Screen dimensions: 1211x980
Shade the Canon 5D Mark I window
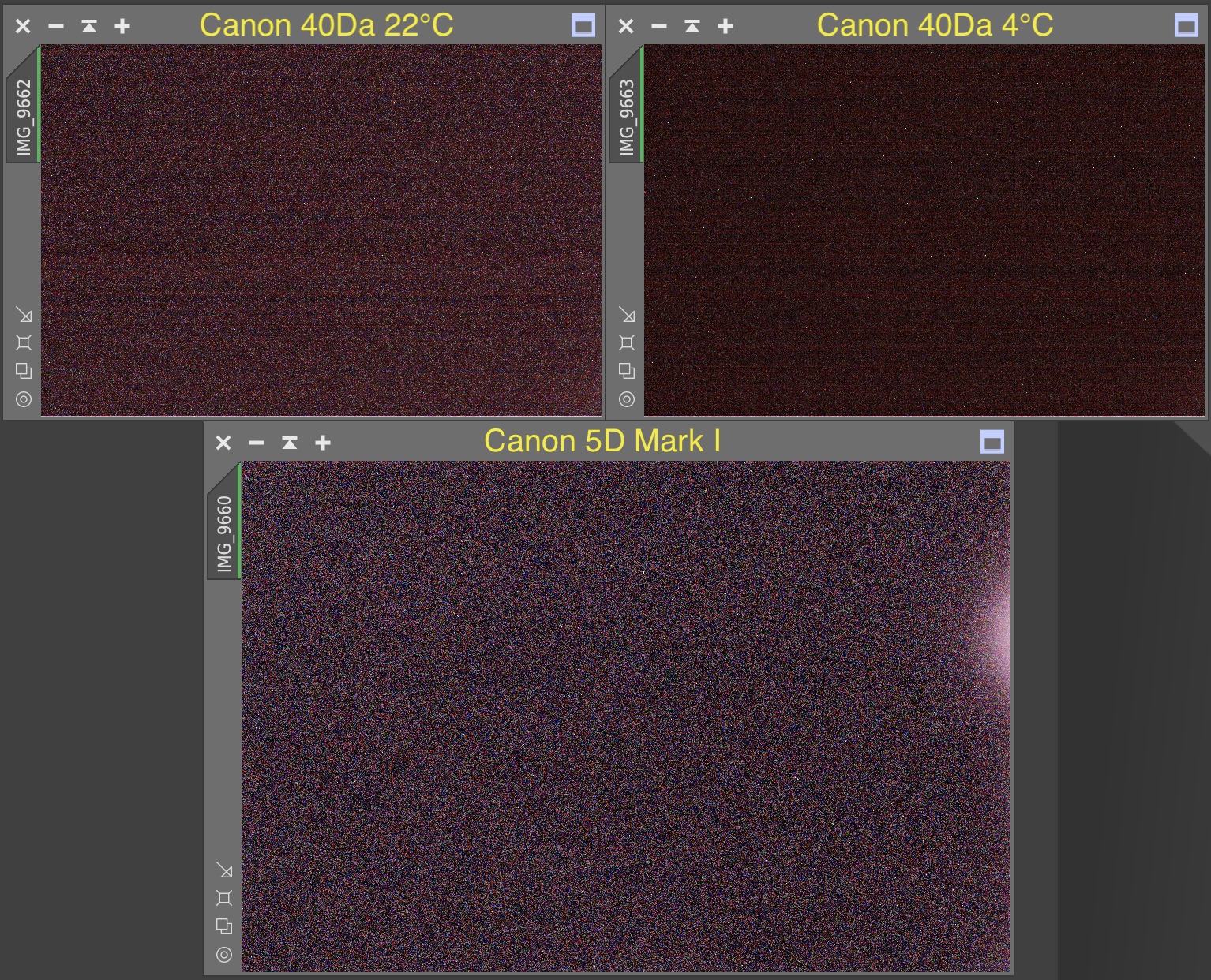(290, 443)
